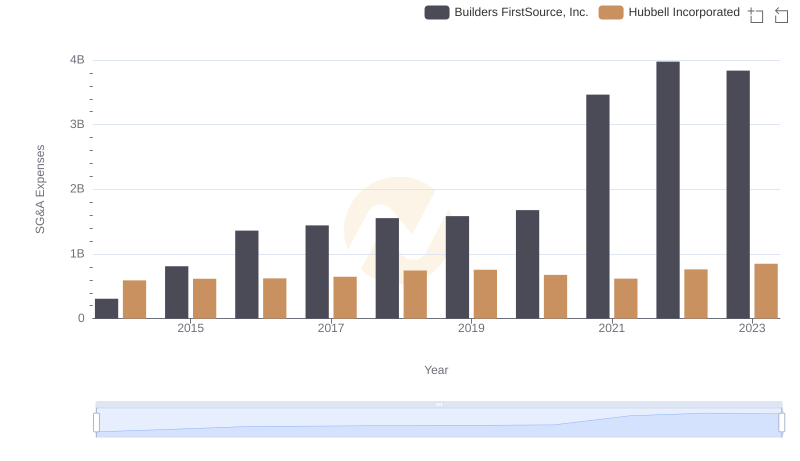The width and height of the screenshot is (800, 461).
Task: Click the Hubbell orange bar for 2015
Action: [x=205, y=299]
